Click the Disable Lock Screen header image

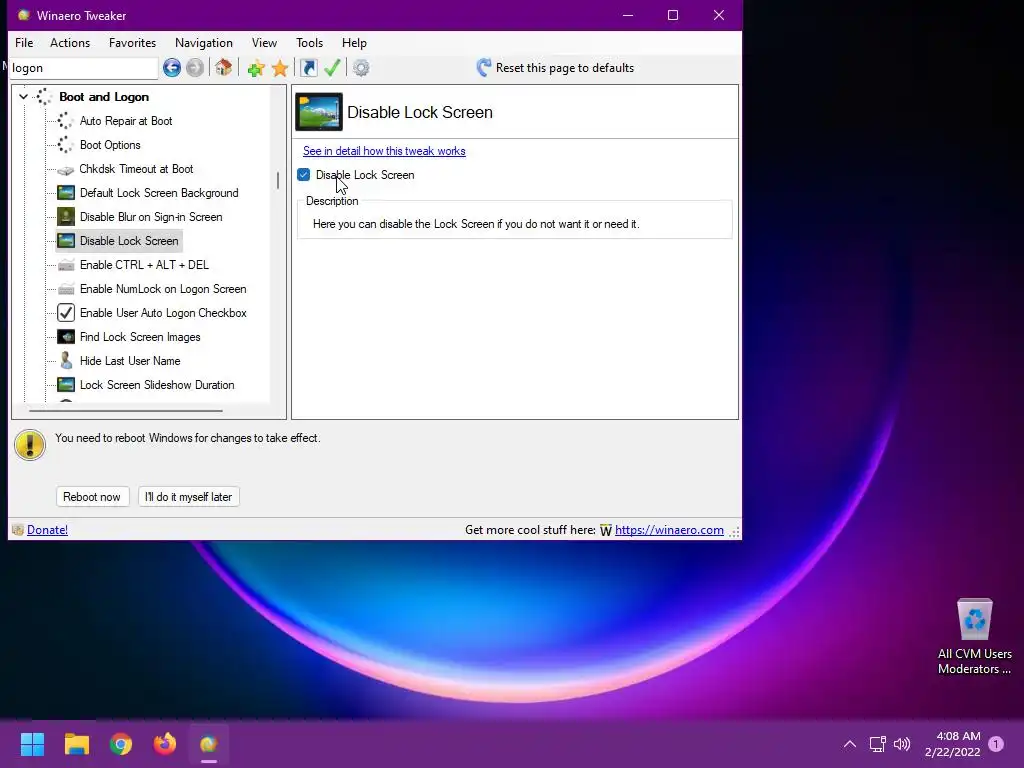pyautogui.click(x=319, y=112)
